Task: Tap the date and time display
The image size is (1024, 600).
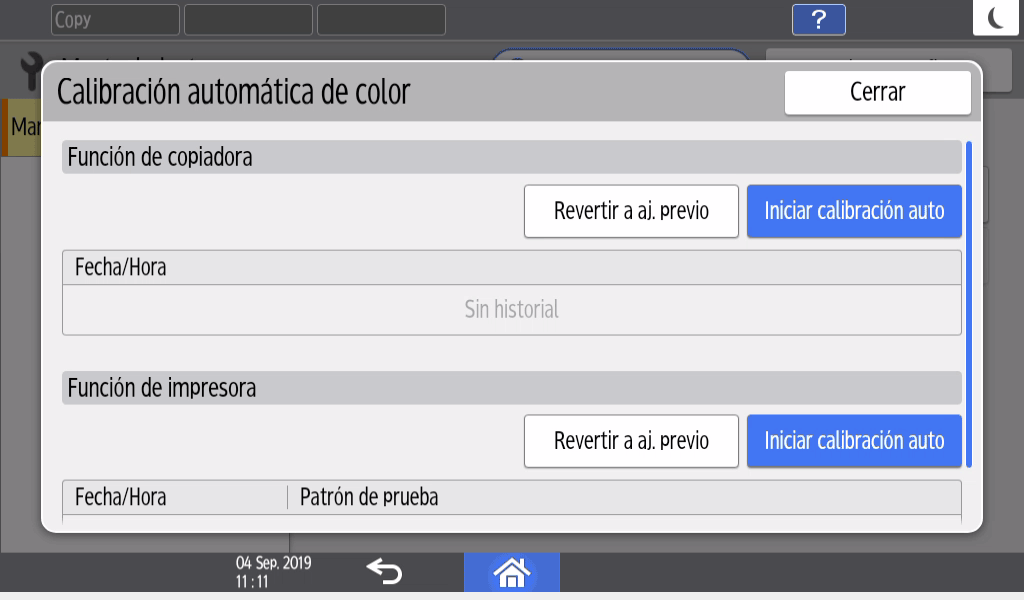Action: point(273,571)
